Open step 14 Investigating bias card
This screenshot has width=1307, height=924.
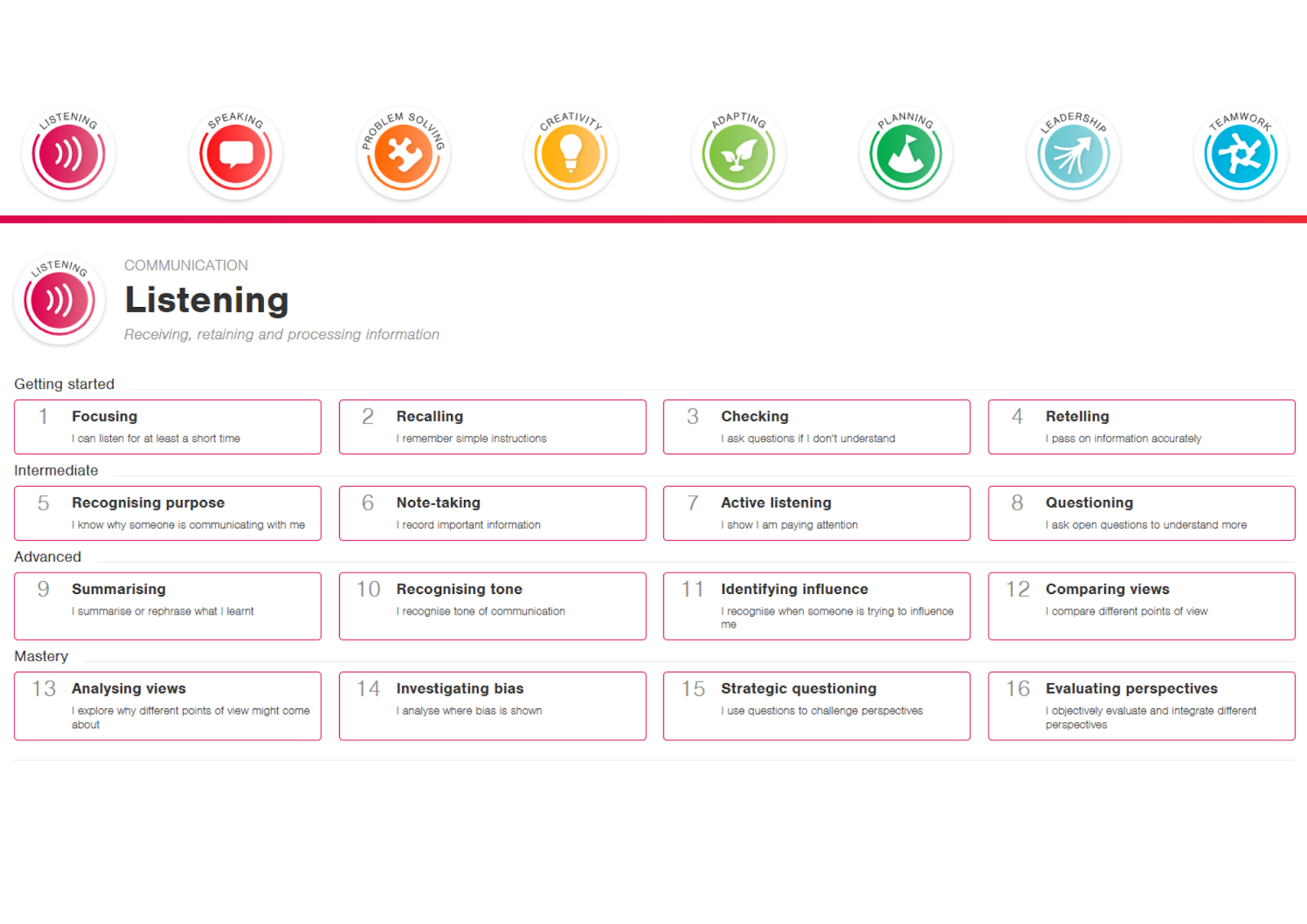(493, 706)
